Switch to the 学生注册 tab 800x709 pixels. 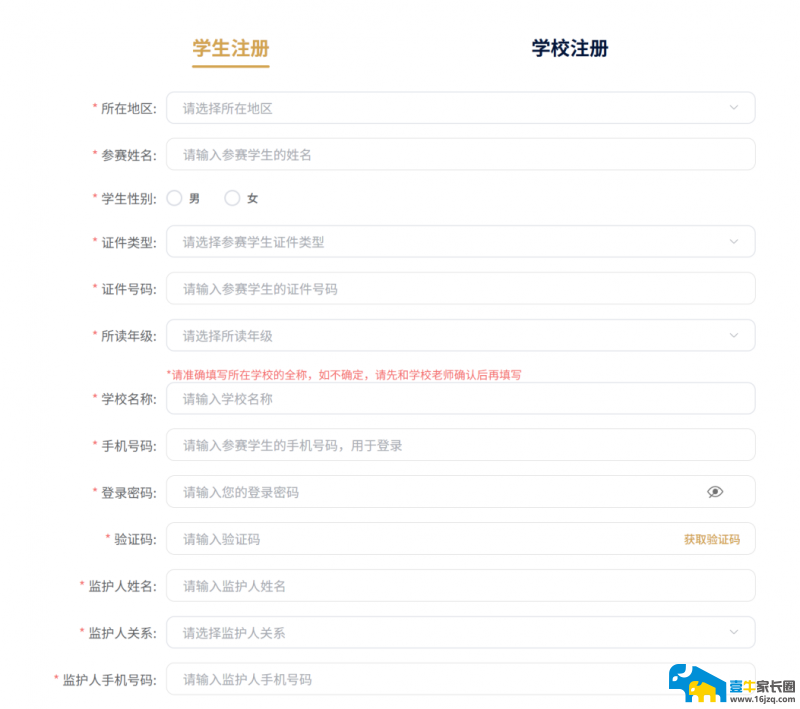coord(231,49)
